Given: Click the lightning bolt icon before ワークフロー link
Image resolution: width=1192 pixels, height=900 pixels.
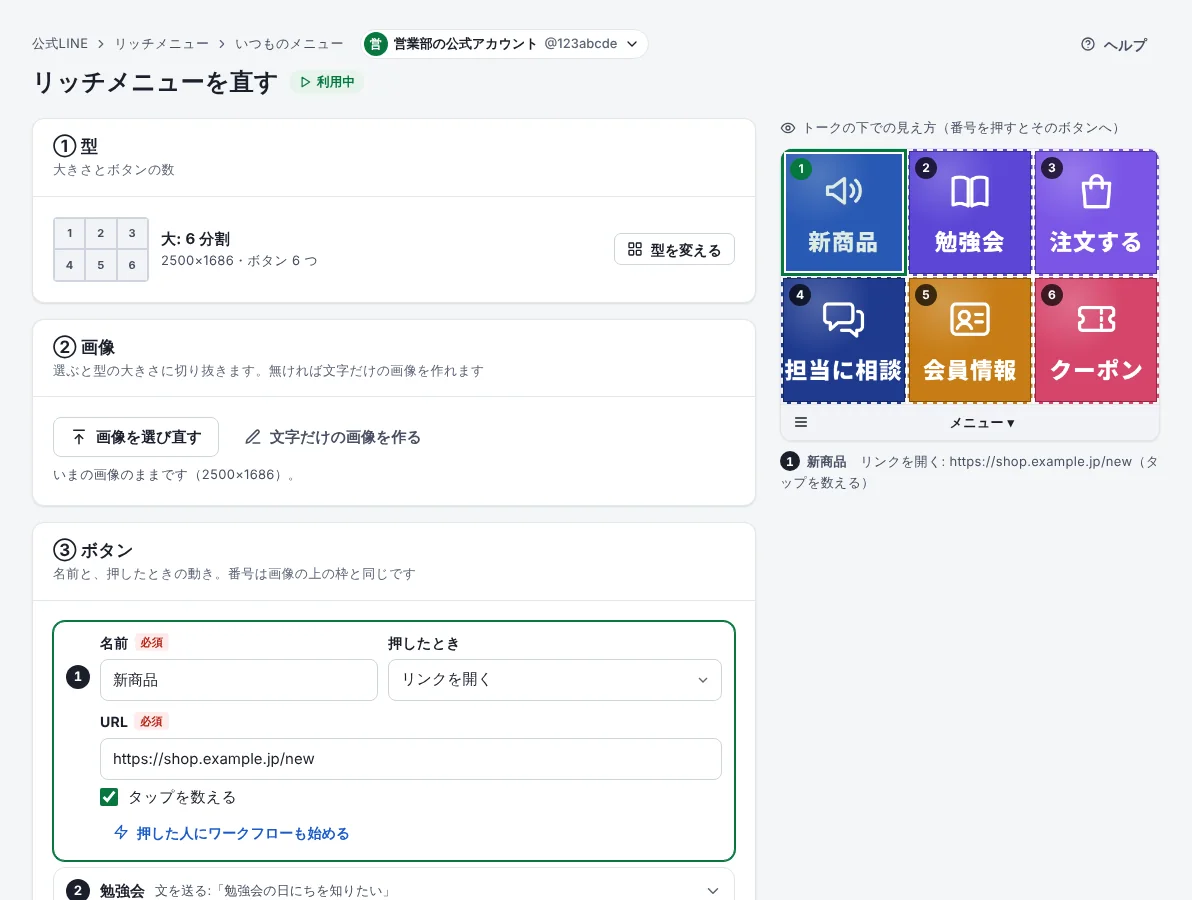Looking at the screenshot, I should click(120, 832).
